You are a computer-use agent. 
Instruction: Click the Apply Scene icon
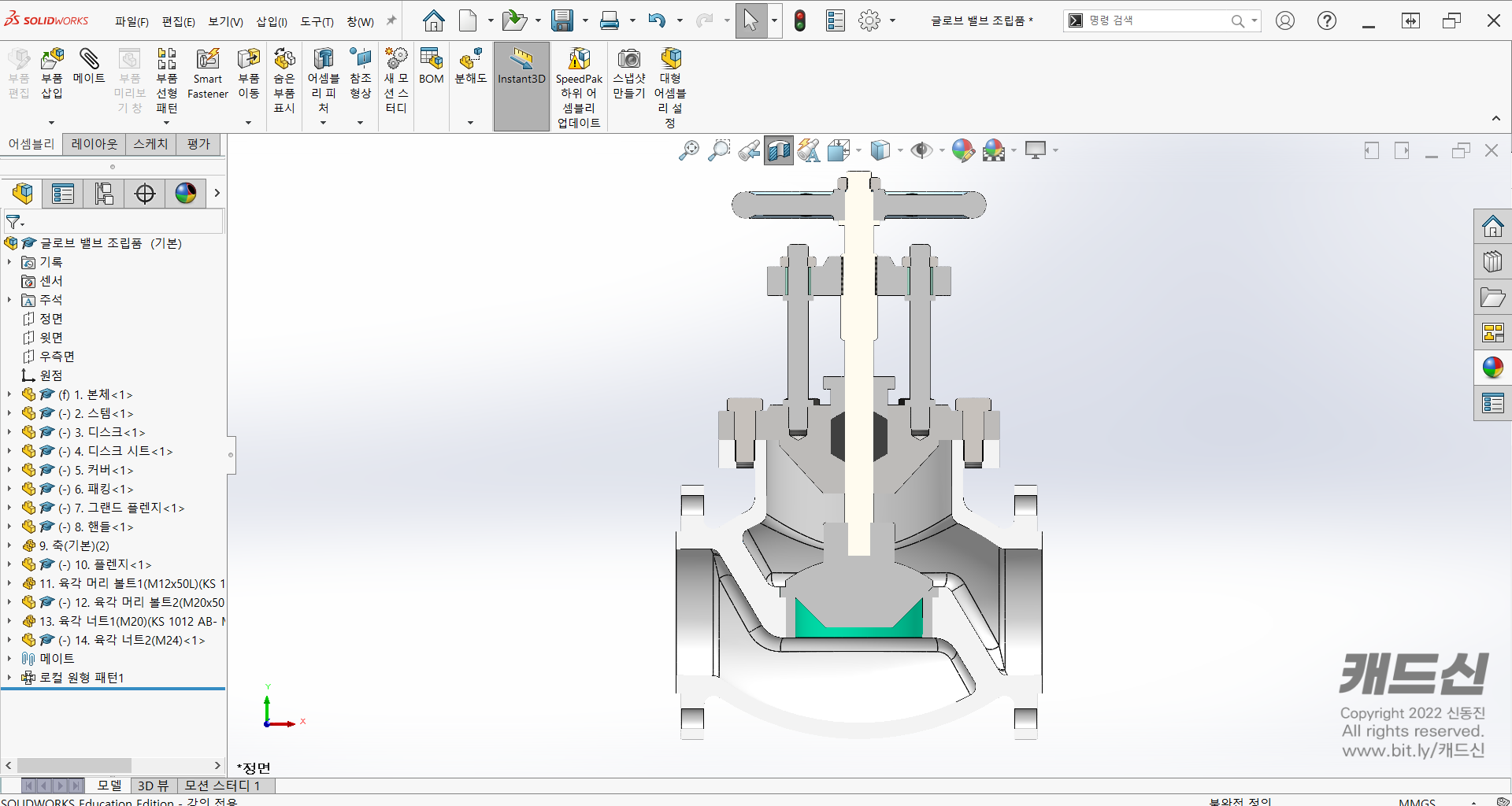[994, 150]
